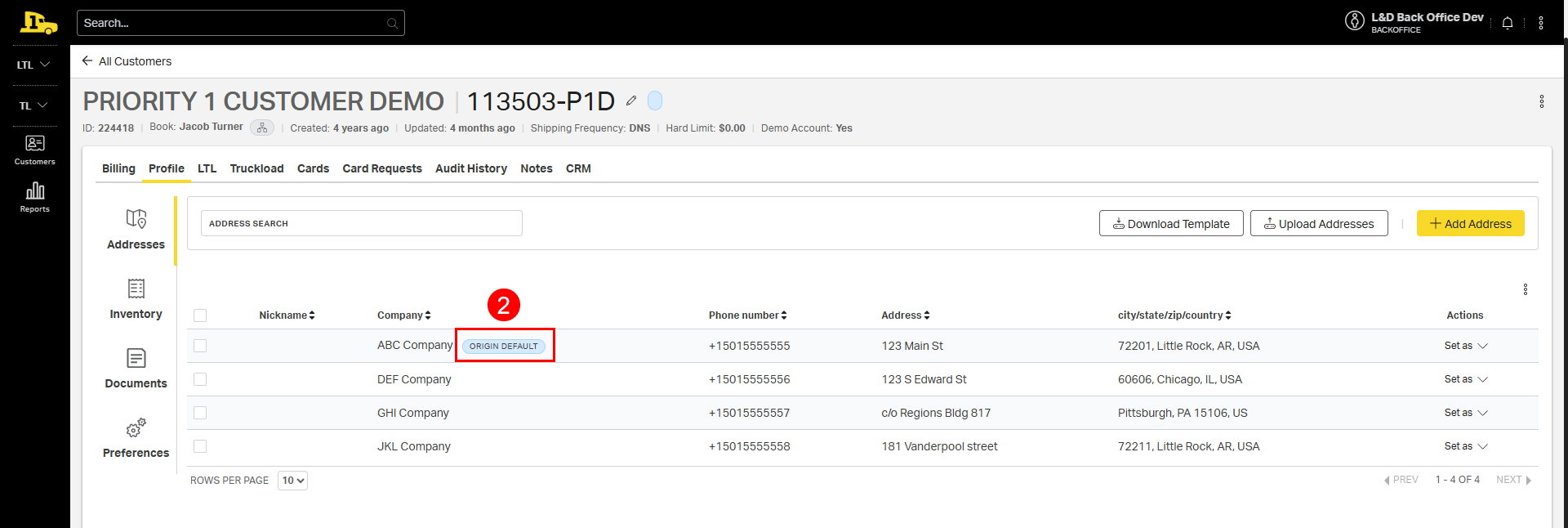
Task: Click the Download Template button
Action: (x=1171, y=223)
